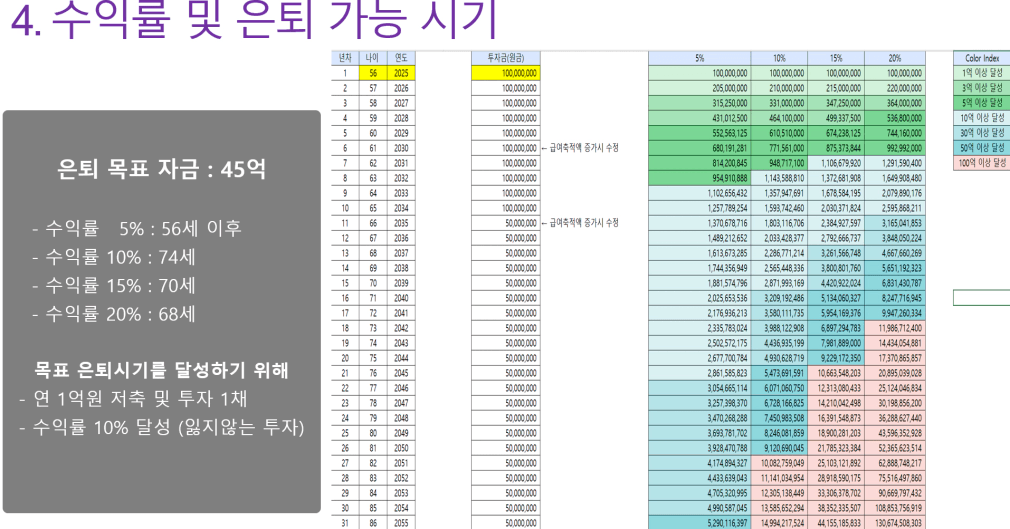Click the 은퇴 목표 자금 : 45억 heading
1010x529 pixels.
click(x=161, y=169)
